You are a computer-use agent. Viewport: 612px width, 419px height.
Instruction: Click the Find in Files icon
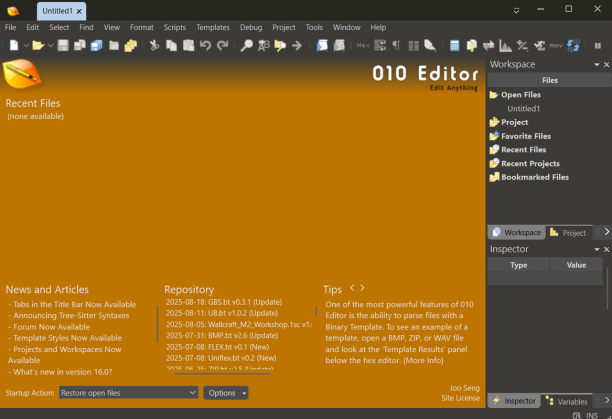[x=280, y=46]
